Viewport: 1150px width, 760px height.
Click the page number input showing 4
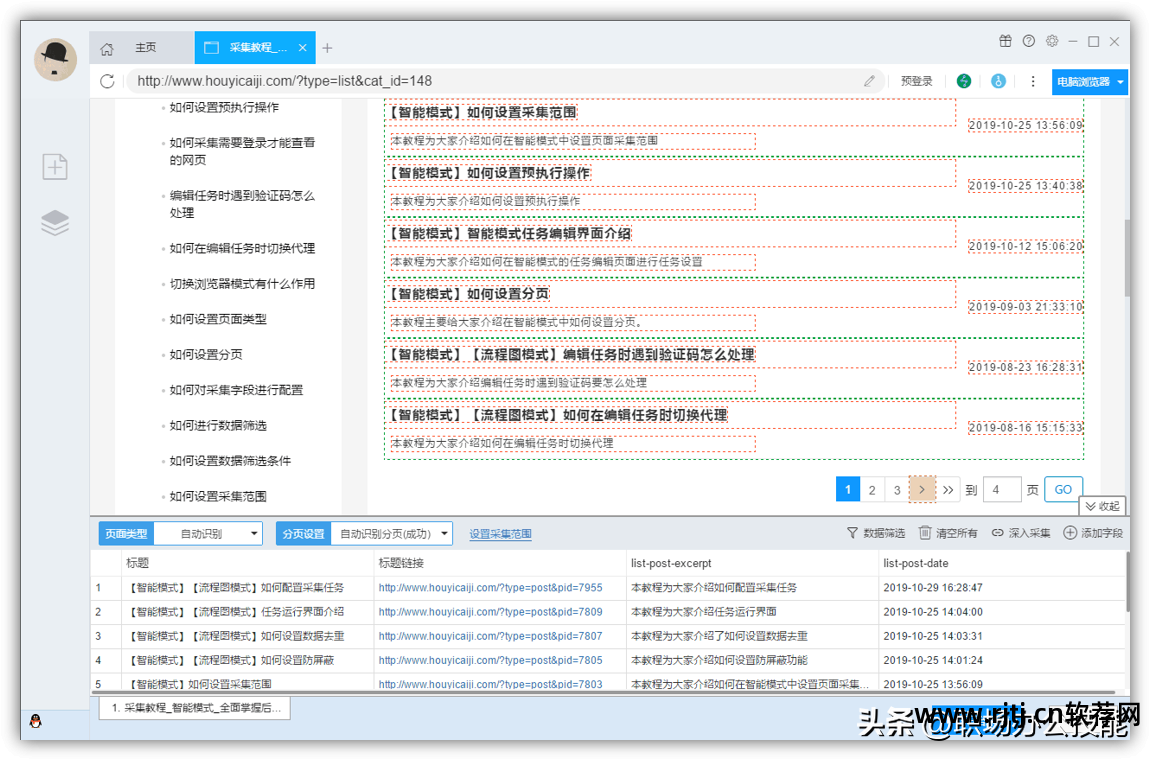coord(1002,489)
